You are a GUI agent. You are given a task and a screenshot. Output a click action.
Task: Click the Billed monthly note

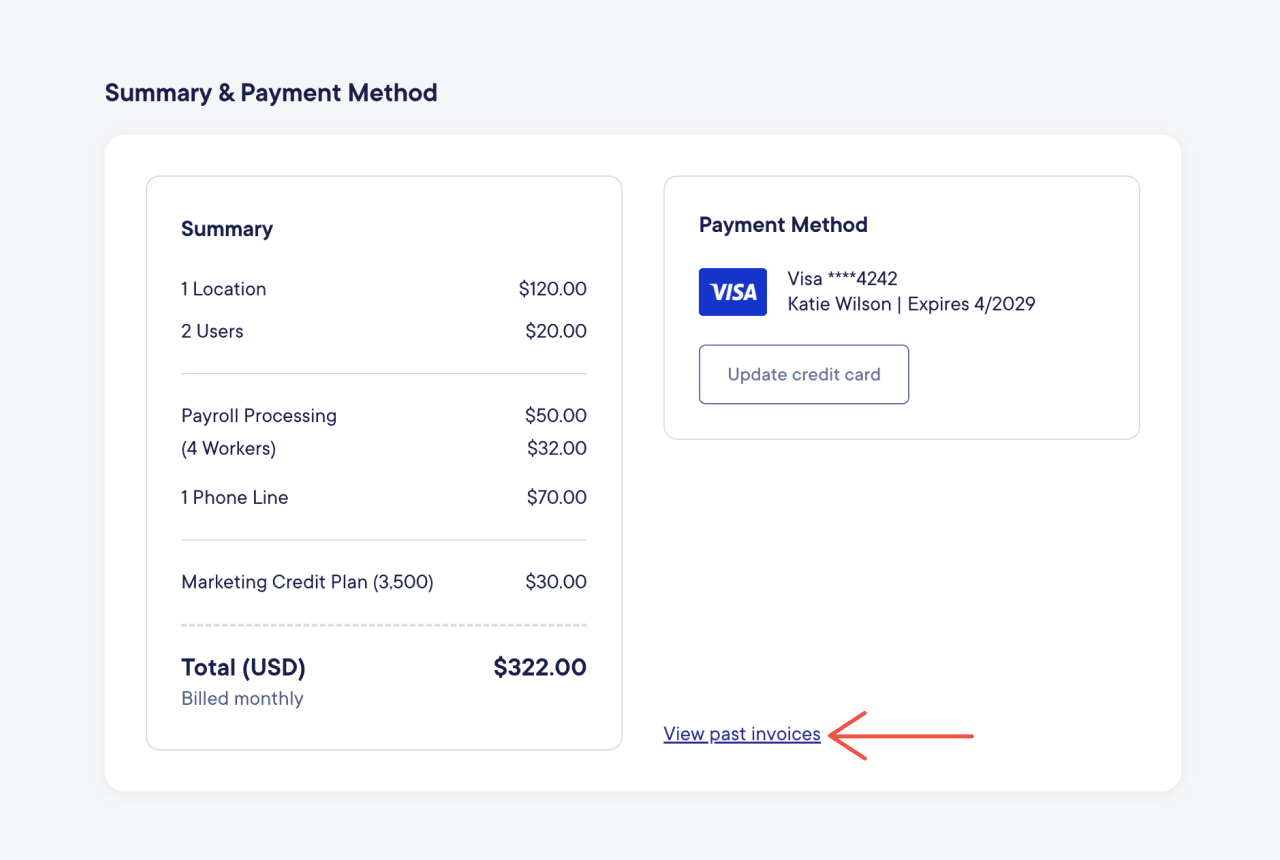(x=242, y=699)
